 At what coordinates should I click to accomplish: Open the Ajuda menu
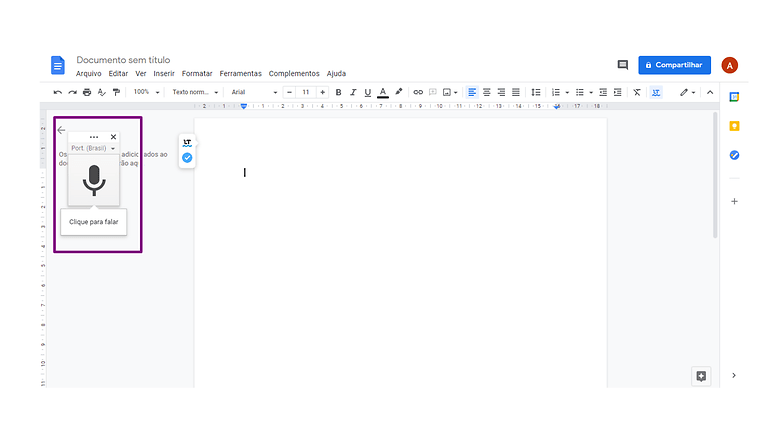pos(336,73)
